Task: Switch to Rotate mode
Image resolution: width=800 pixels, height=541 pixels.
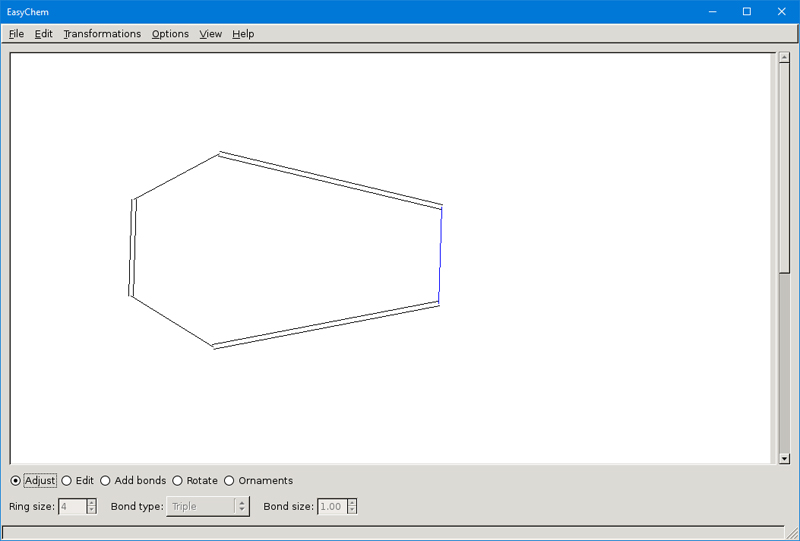Action: click(177, 481)
